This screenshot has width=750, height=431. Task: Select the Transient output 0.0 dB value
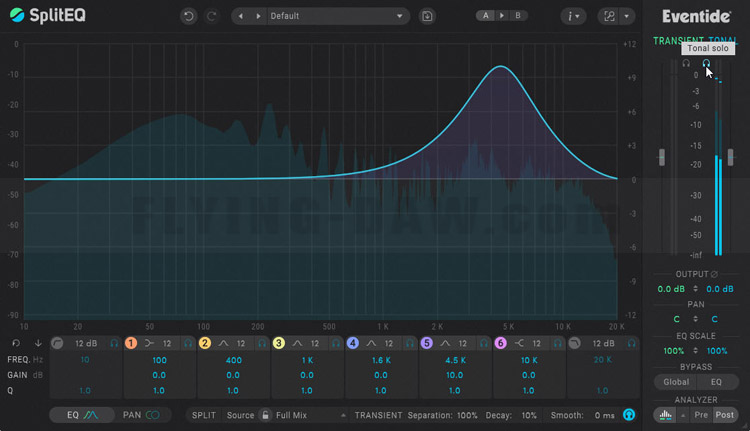point(671,289)
